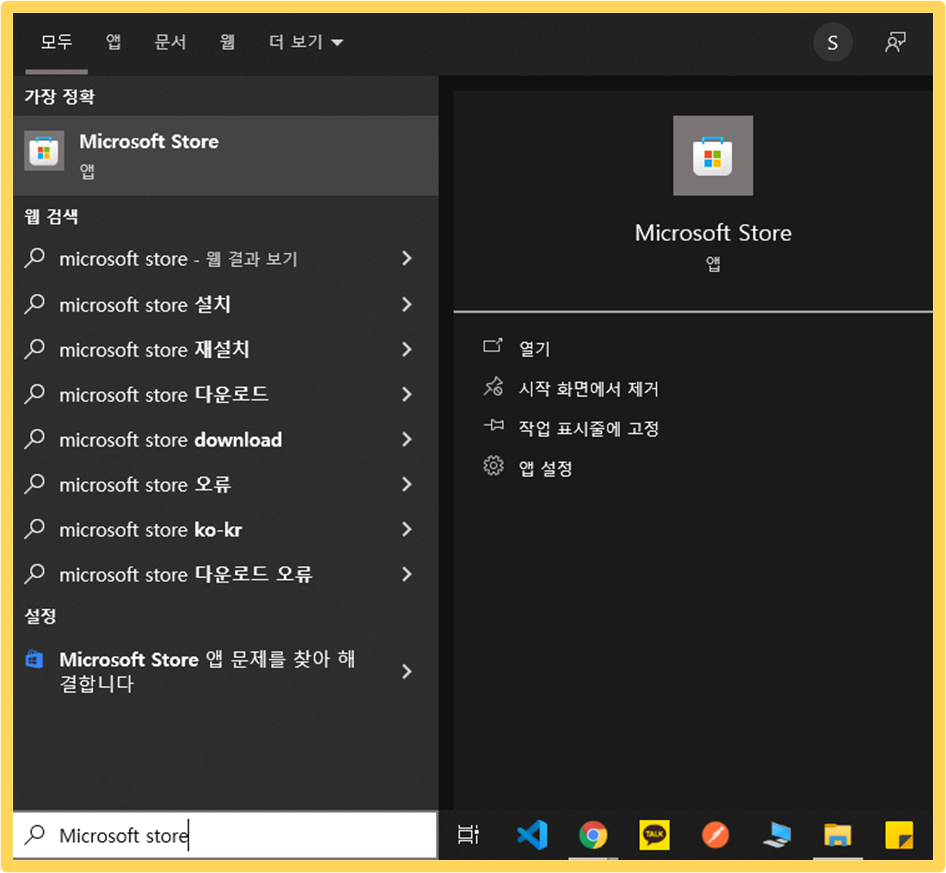Click 열기 to open the app
Image resolution: width=946 pixels, height=873 pixels.
(535, 348)
